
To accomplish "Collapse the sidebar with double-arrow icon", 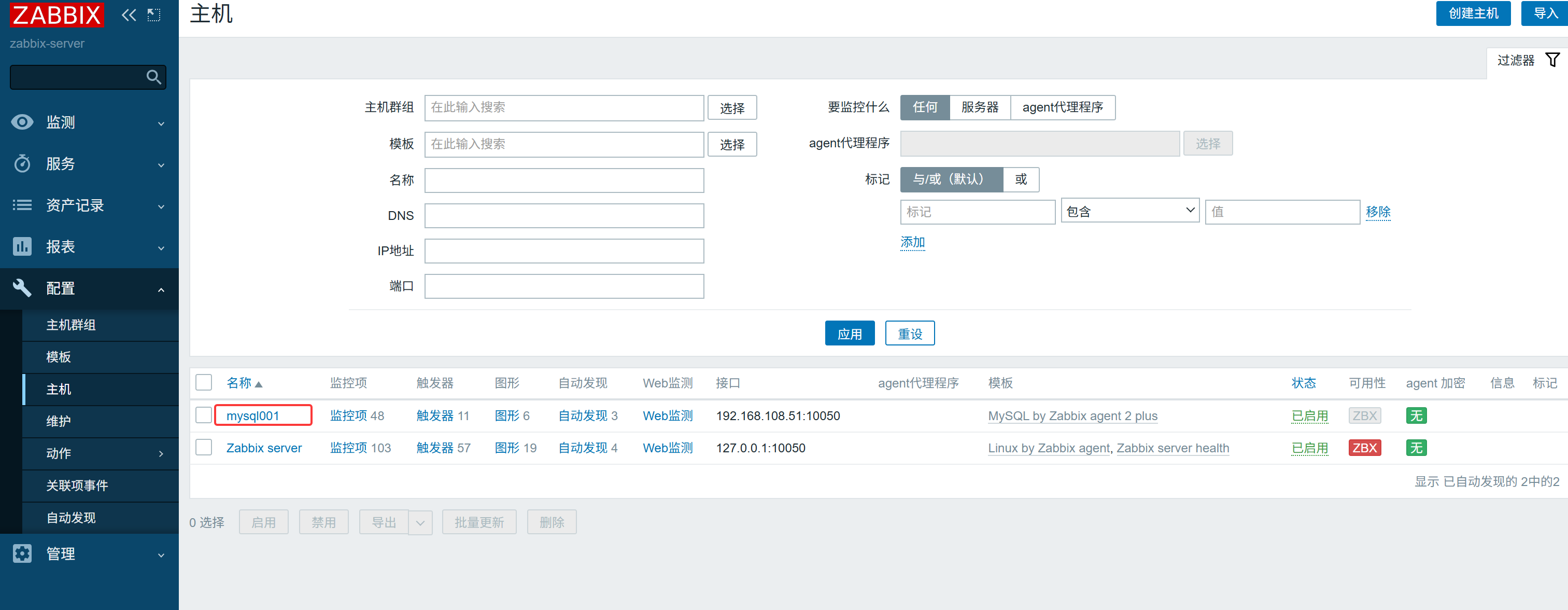I will 129,15.
